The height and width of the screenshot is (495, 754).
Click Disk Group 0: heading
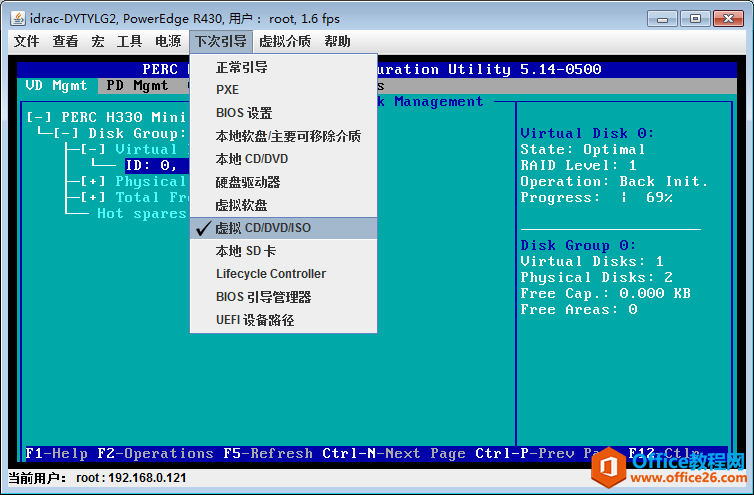pos(578,245)
